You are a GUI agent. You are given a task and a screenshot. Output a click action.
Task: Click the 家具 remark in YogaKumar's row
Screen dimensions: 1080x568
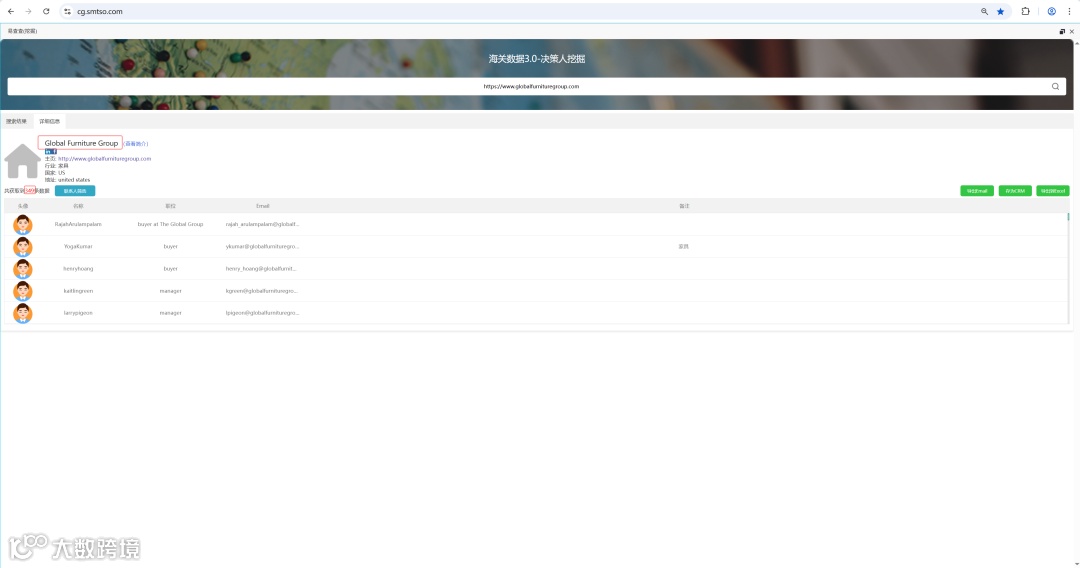(x=683, y=246)
